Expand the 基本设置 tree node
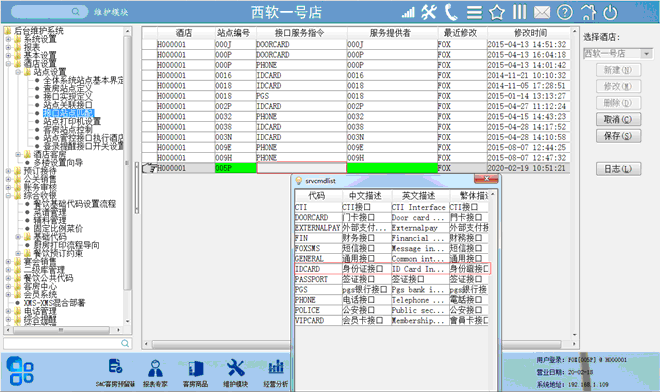The image size is (660, 392). coord(8,55)
